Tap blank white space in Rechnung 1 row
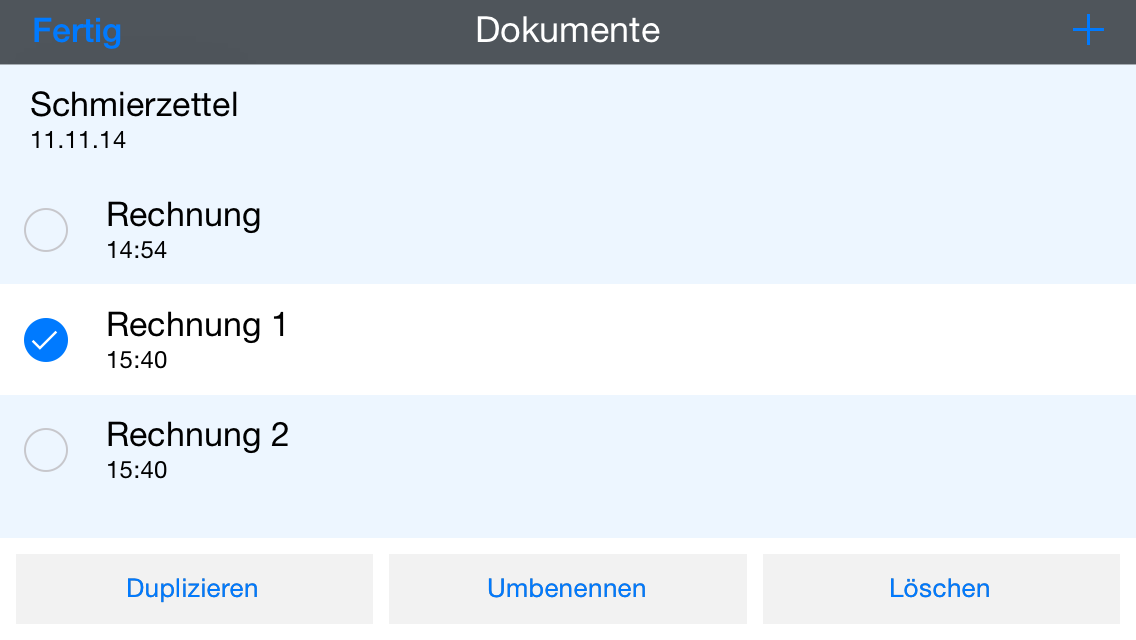This screenshot has height=640, width=1136. [700, 340]
